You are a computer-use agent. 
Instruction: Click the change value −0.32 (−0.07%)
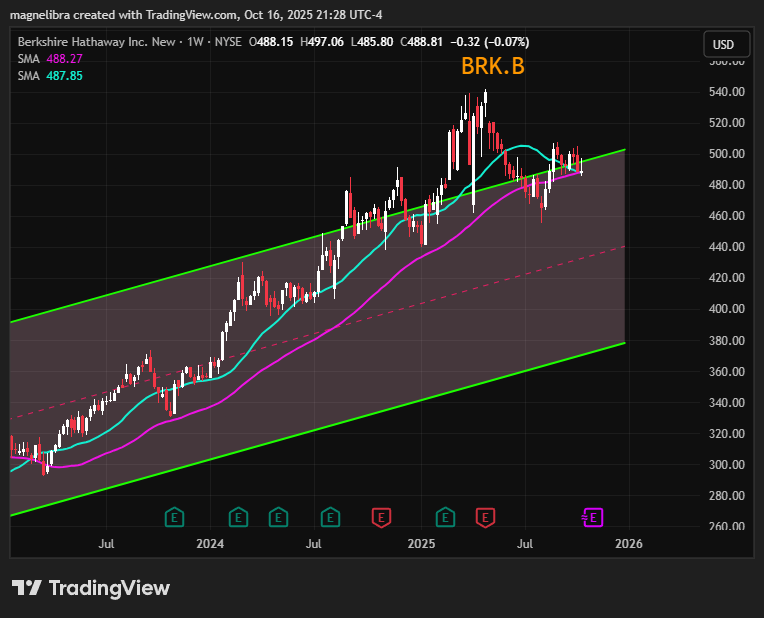point(490,42)
